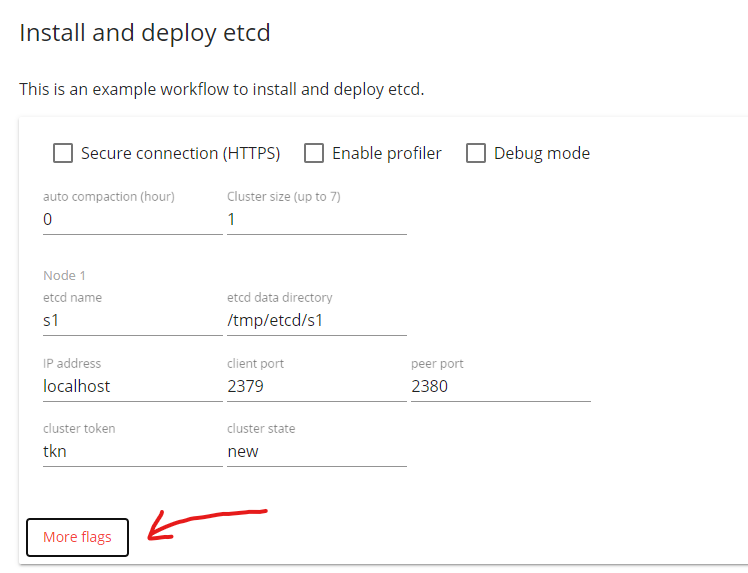This screenshot has width=748, height=573.
Task: Enable the Secure connection (HTTPS) checkbox
Action: pyautogui.click(x=63, y=154)
